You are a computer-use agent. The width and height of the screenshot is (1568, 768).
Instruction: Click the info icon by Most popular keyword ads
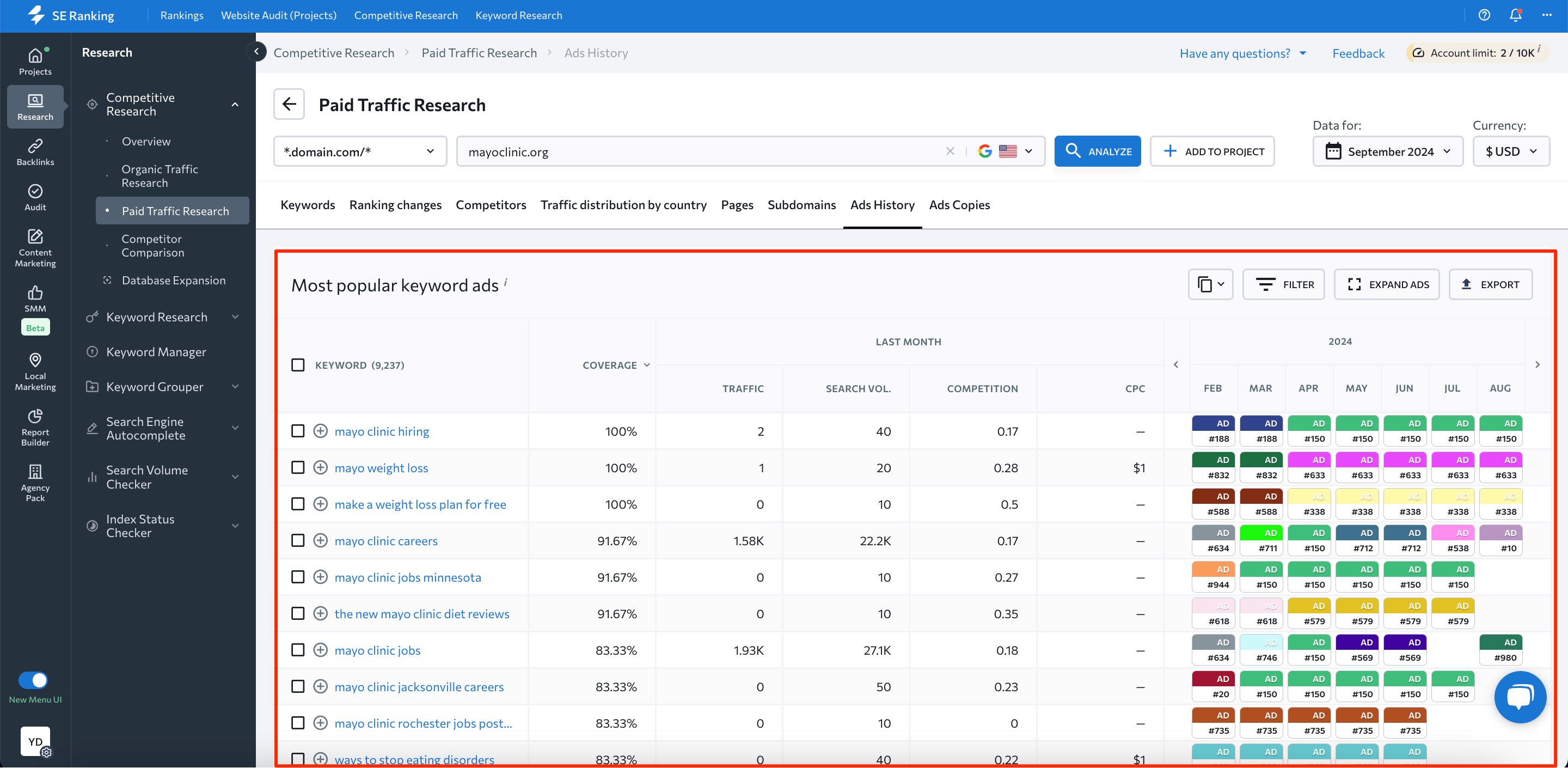pos(505,282)
